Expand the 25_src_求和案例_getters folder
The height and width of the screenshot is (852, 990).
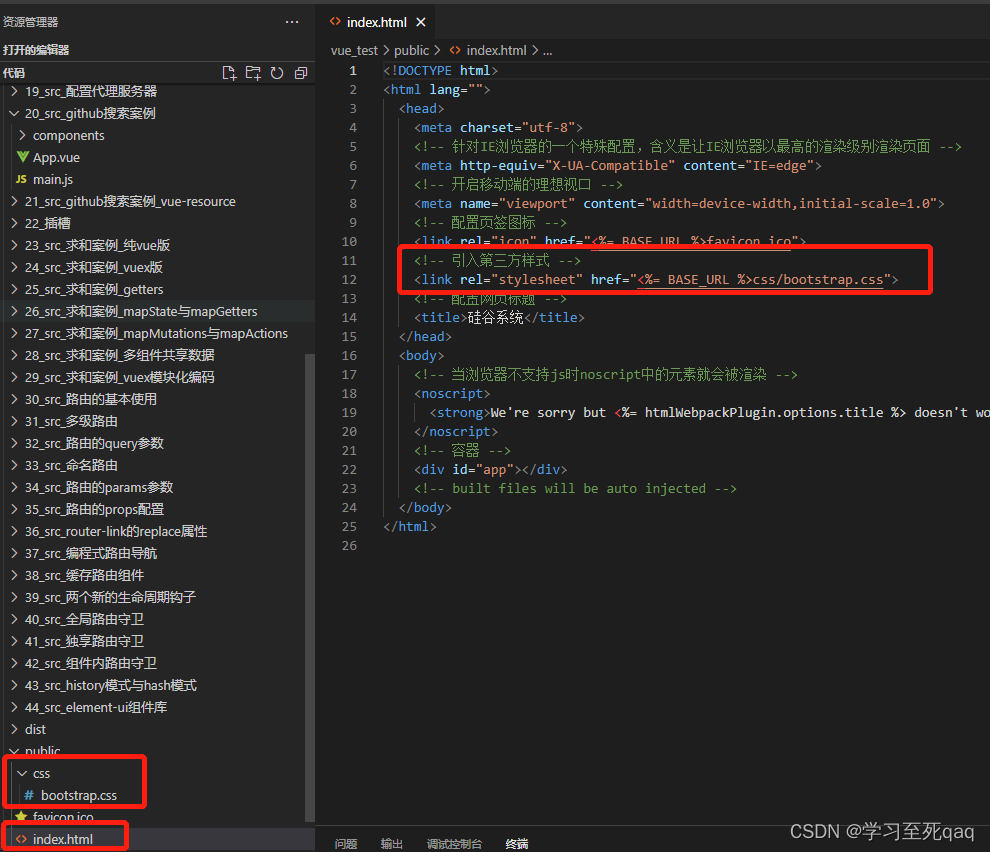coord(93,289)
